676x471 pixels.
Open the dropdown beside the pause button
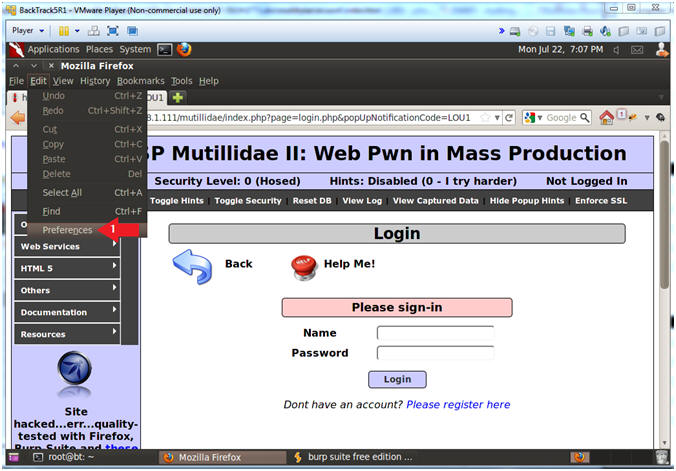pos(77,31)
